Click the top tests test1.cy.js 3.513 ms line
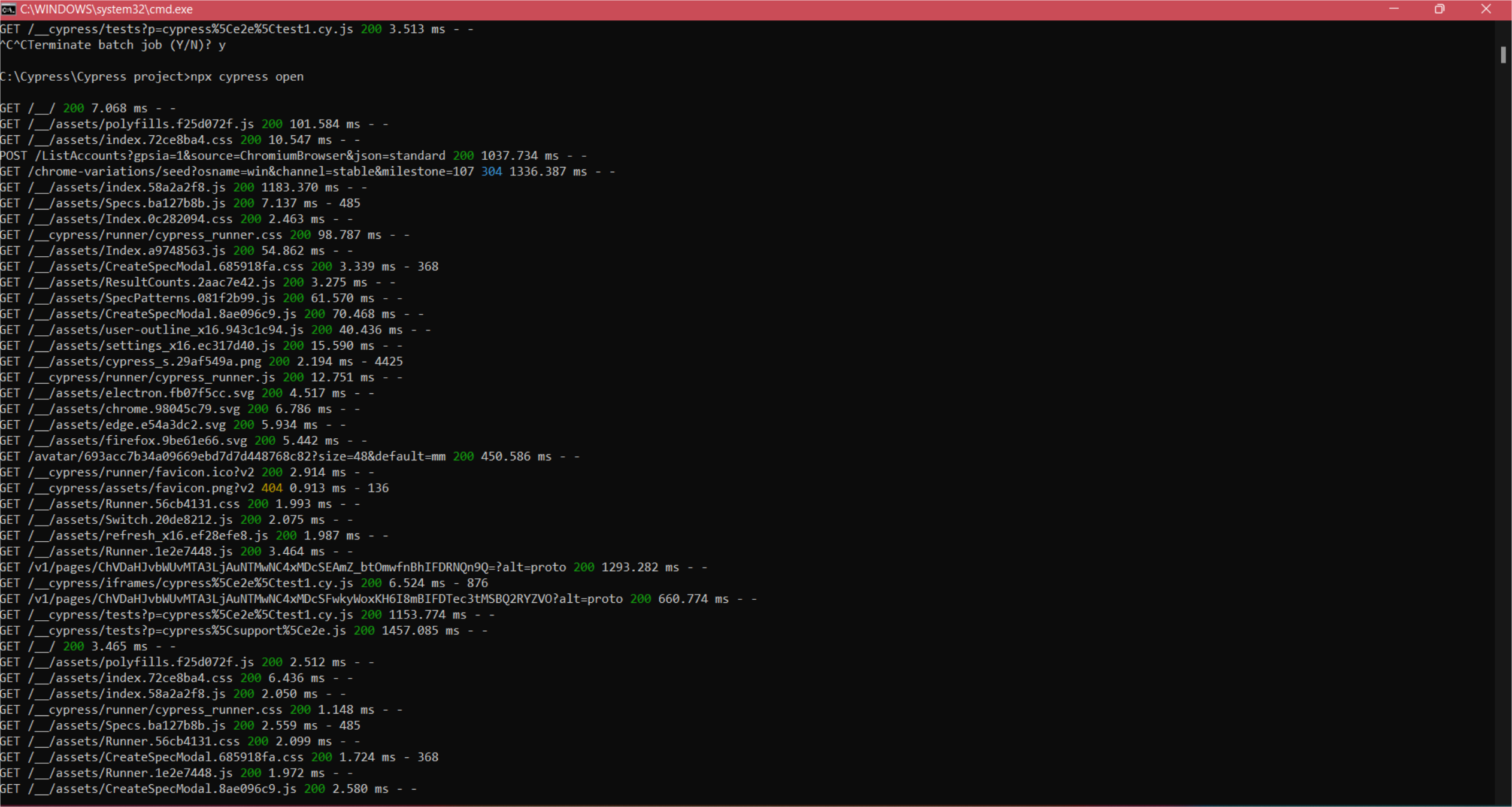 [237, 29]
